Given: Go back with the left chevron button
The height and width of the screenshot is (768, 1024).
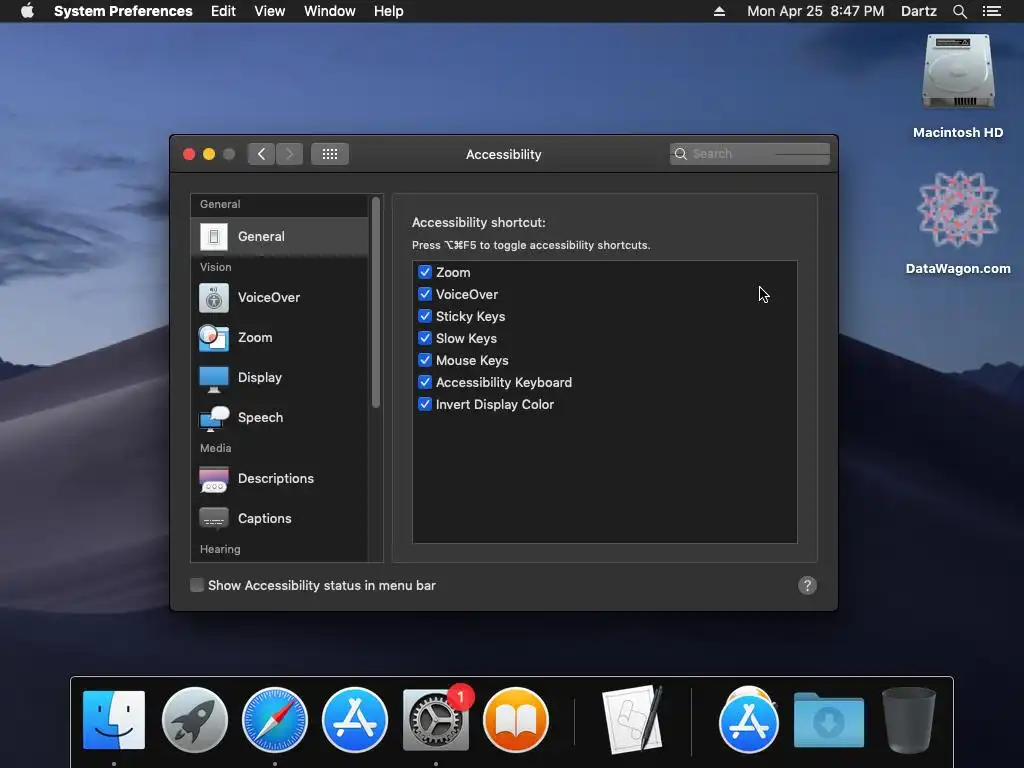Looking at the screenshot, I should tap(261, 154).
